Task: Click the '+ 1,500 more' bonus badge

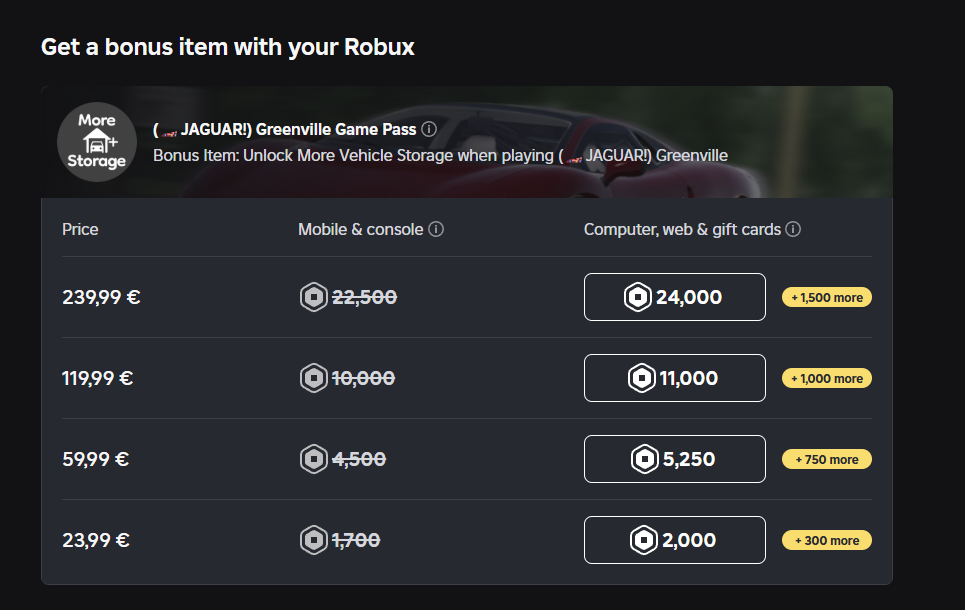Action: 827,297
